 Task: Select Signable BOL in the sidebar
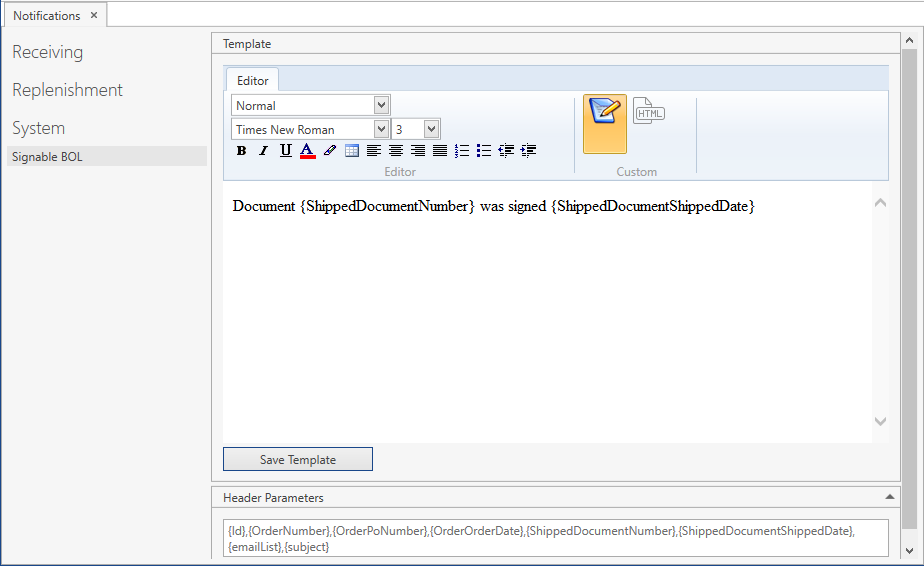[x=48, y=157]
